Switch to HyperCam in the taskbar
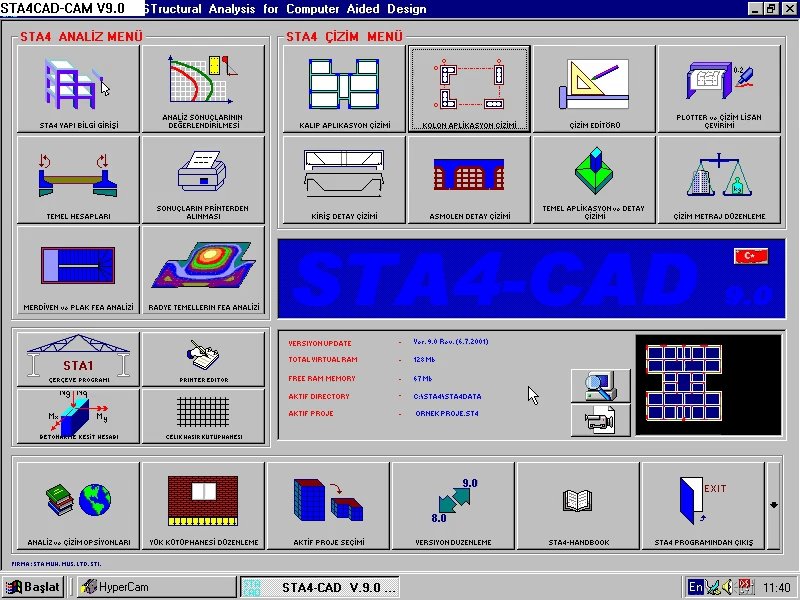Image resolution: width=800 pixels, height=600 pixels. tap(156, 587)
